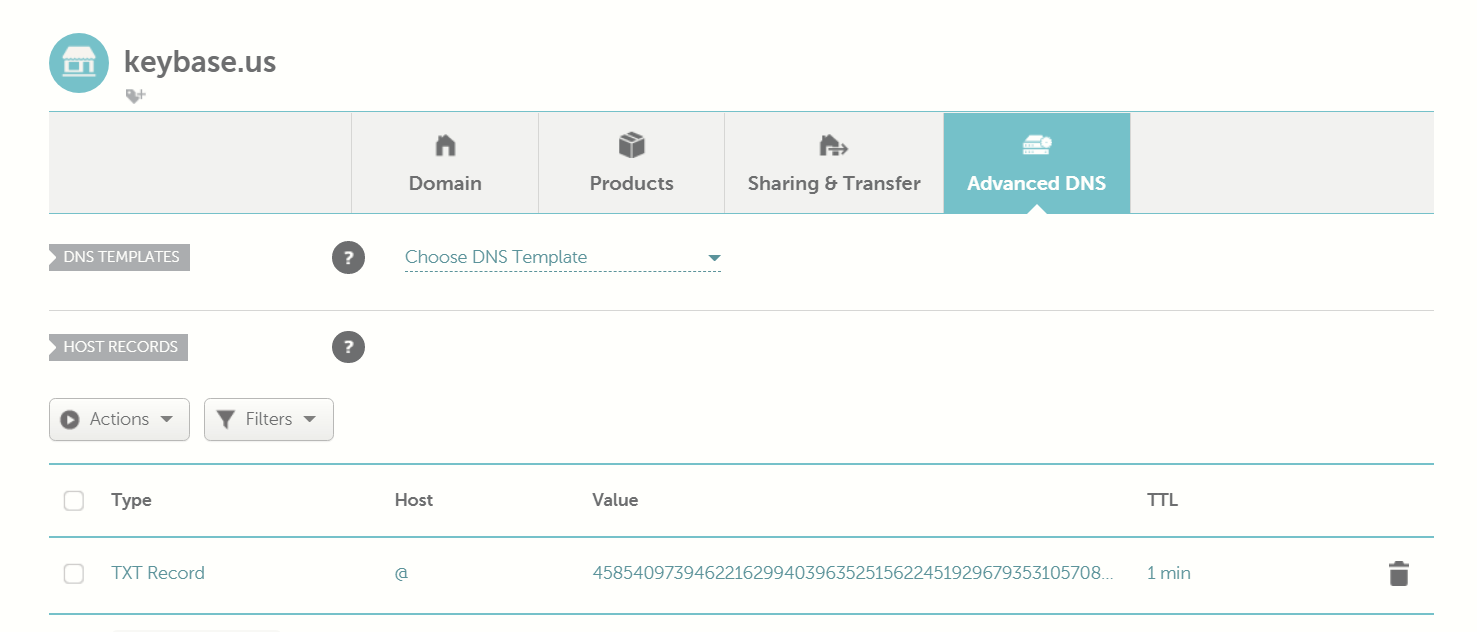Open the Filters dropdown button
This screenshot has width=1477, height=632.
269,419
